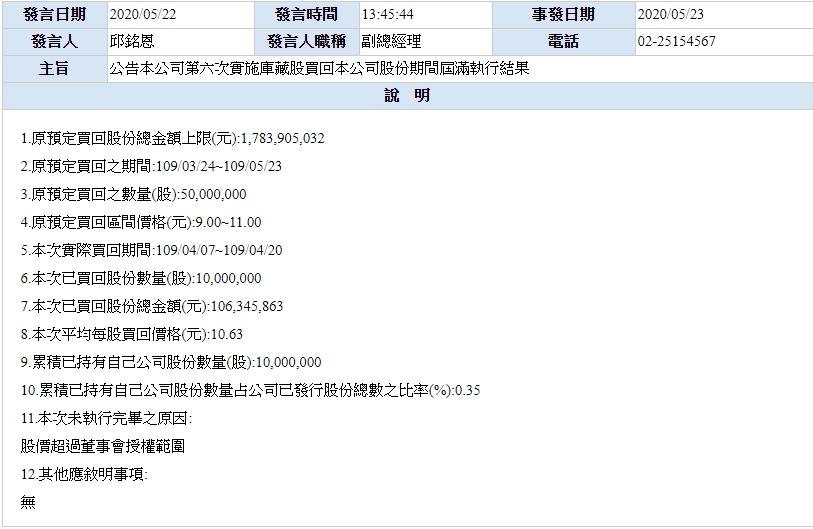Select item 7 total amount 106,345,863
Image resolution: width=813 pixels, height=529 pixels.
tap(247, 307)
